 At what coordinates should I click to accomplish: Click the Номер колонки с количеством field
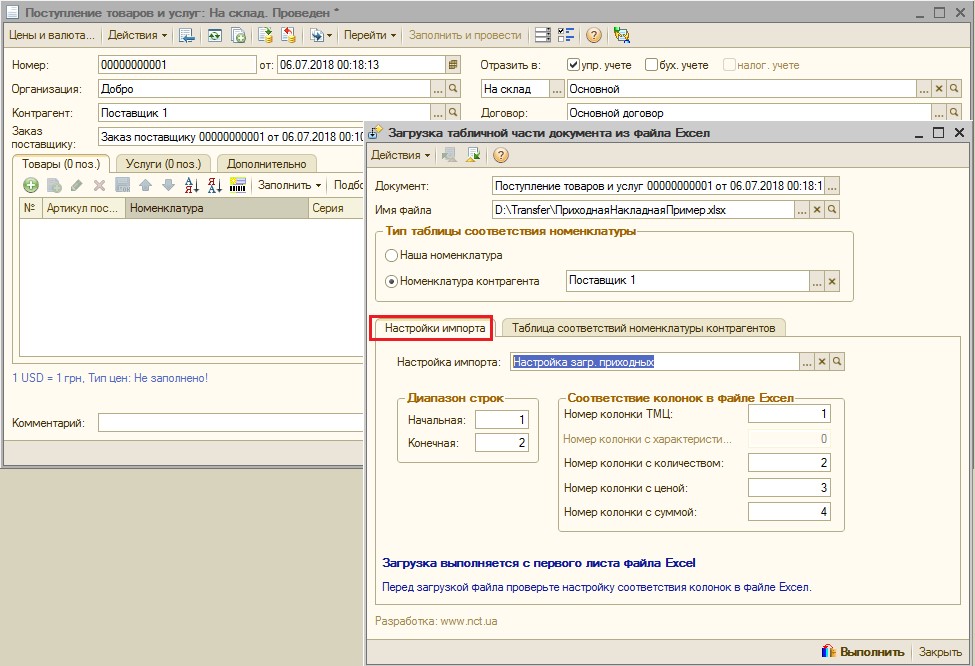pos(789,463)
